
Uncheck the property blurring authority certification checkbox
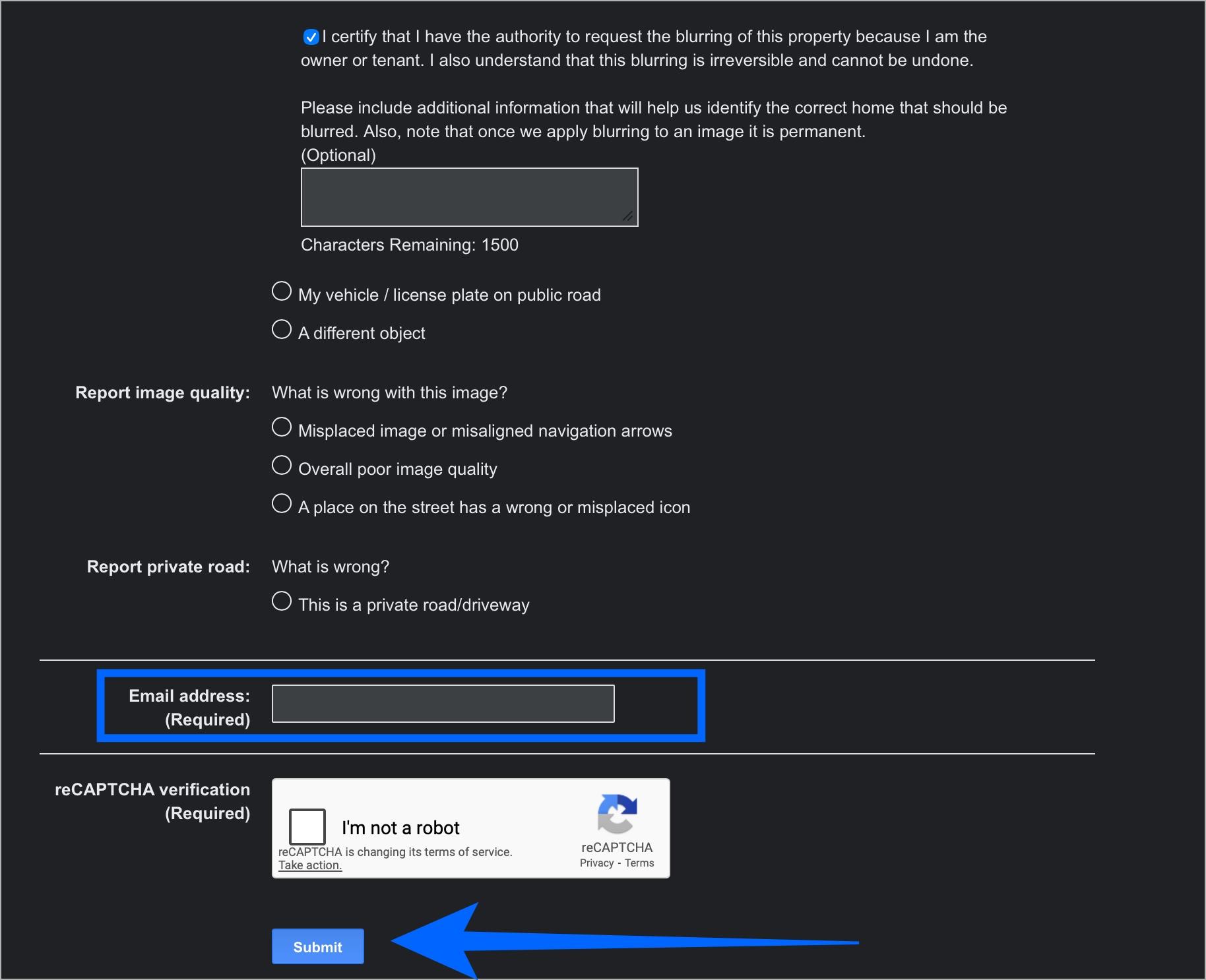(x=311, y=38)
